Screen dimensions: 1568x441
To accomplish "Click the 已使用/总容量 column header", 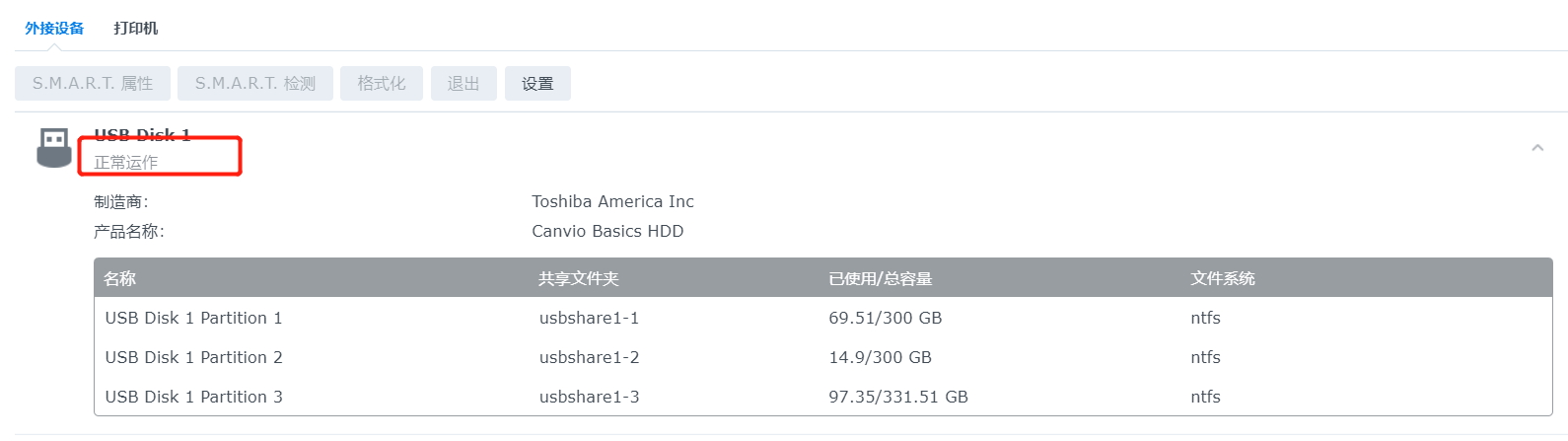I will [880, 278].
